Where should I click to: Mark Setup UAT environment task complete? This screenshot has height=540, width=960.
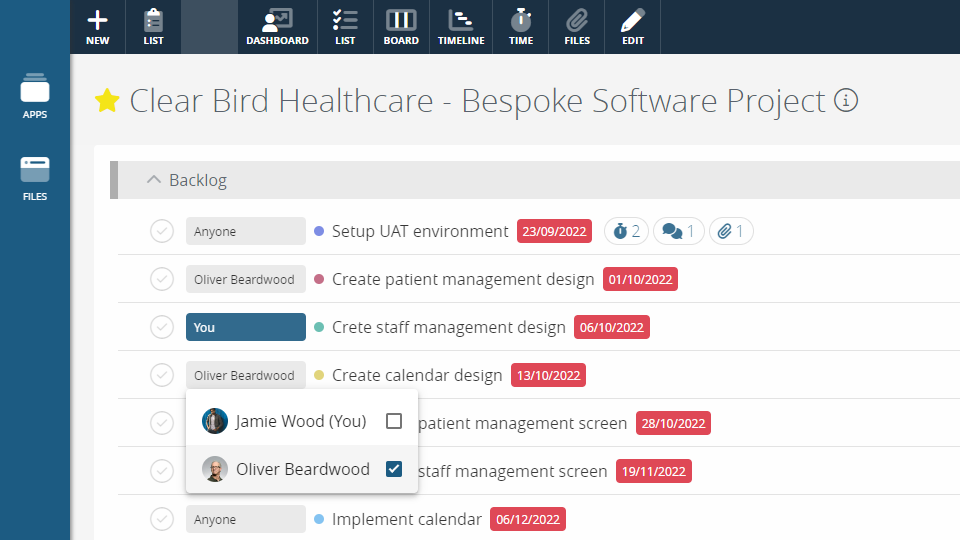[162, 231]
